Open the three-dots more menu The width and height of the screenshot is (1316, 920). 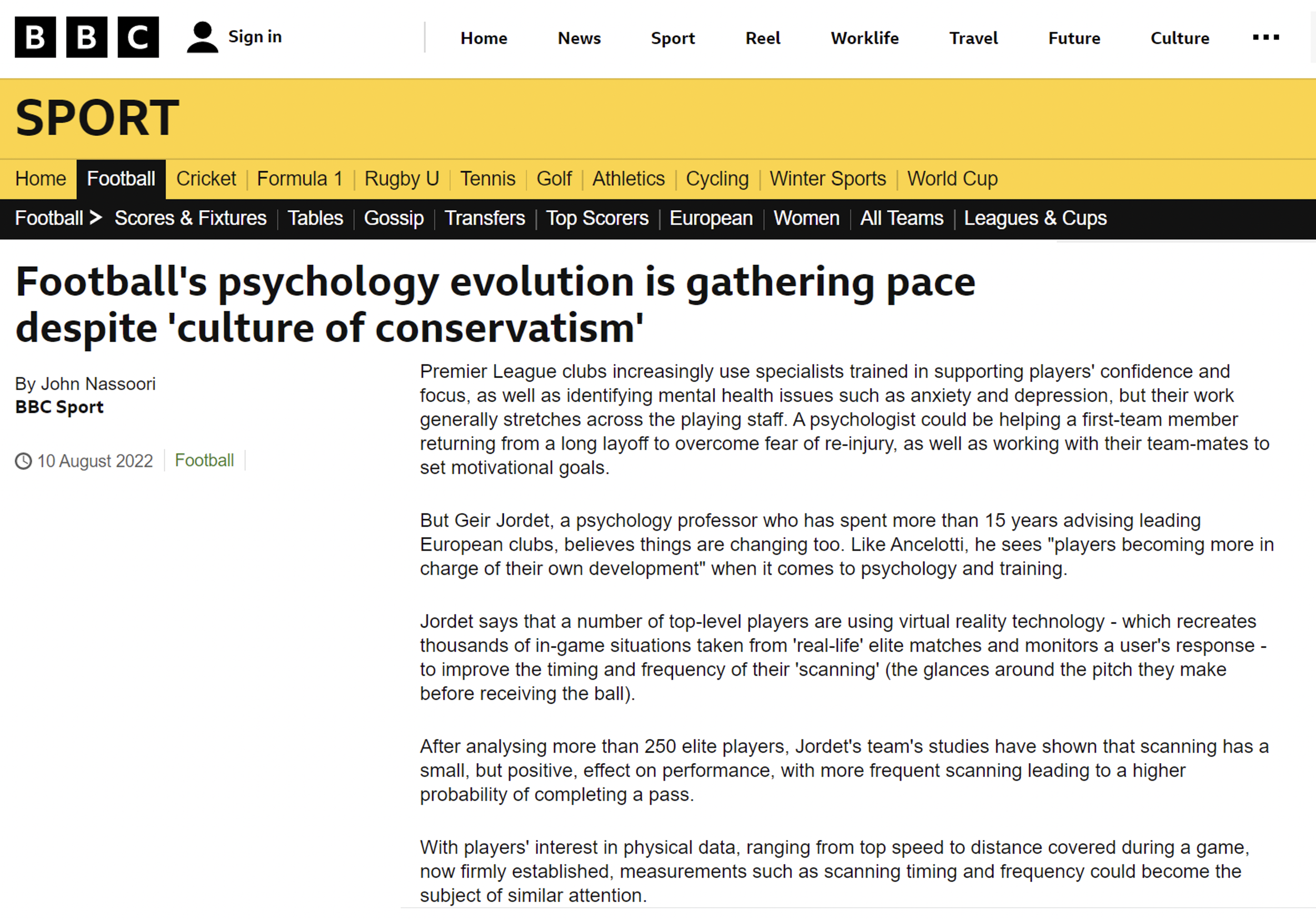coord(1265,37)
